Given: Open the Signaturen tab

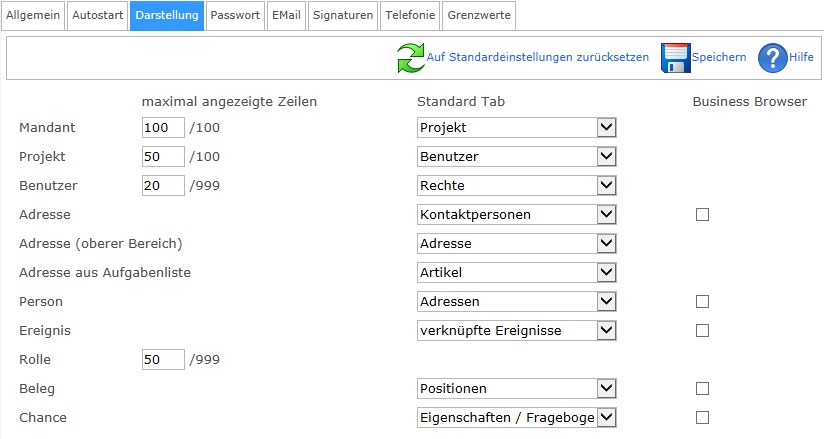Looking at the screenshot, I should (x=343, y=16).
